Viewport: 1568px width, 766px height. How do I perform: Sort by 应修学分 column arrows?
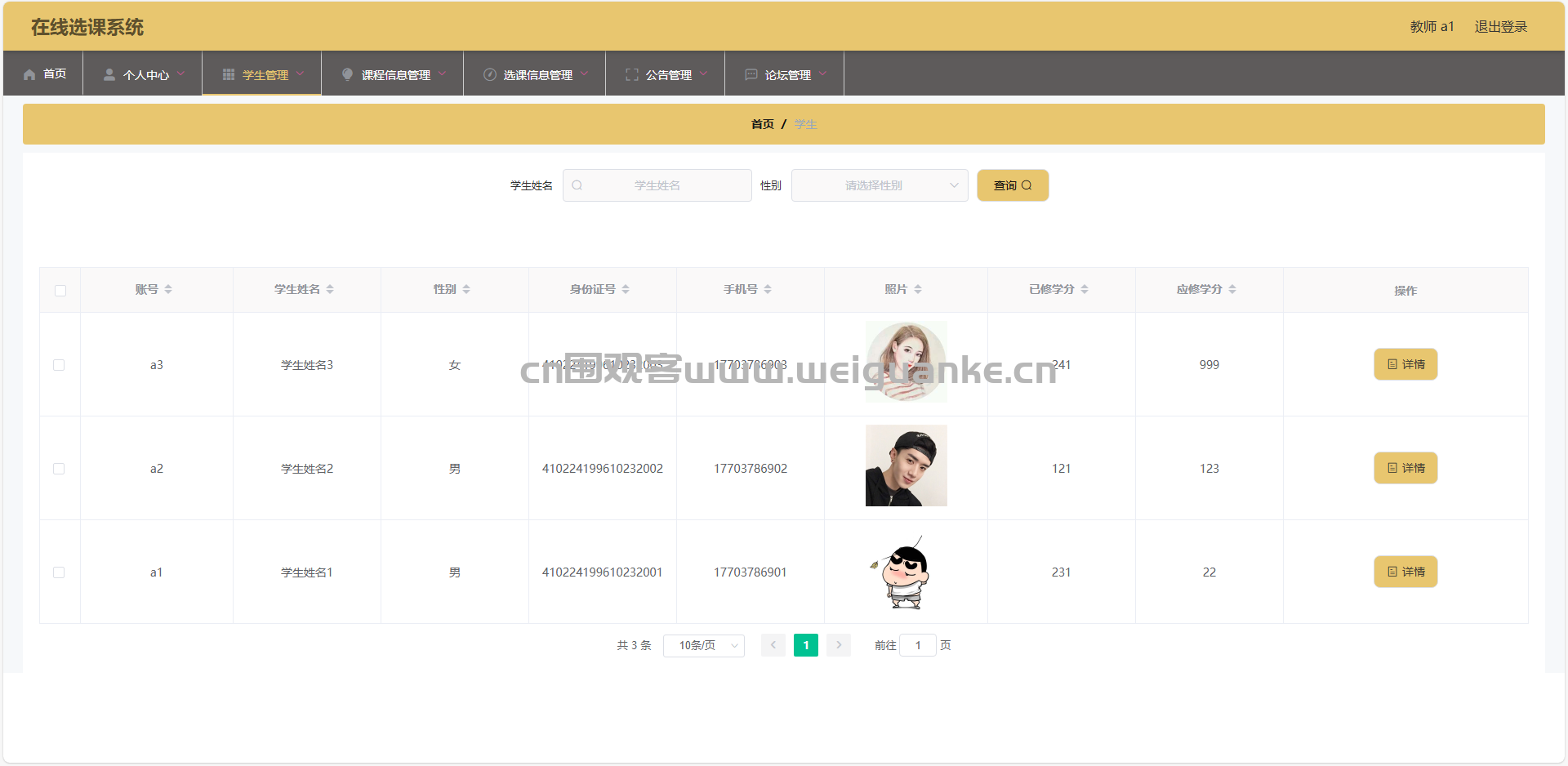point(1232,289)
